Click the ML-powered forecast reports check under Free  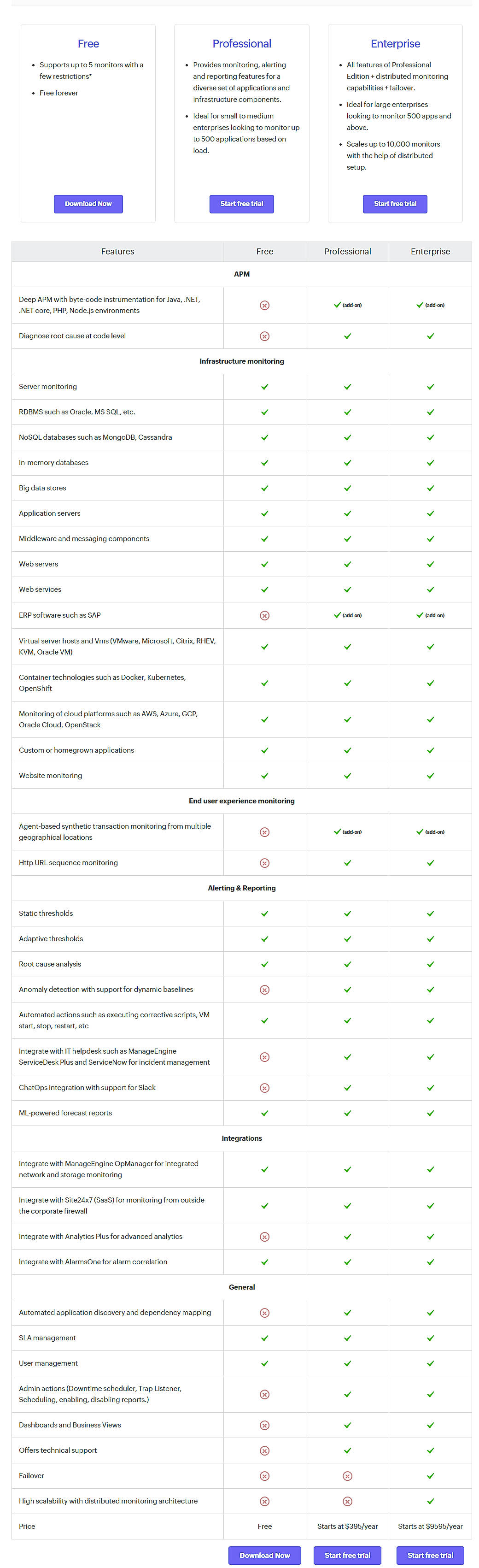coord(265,1113)
